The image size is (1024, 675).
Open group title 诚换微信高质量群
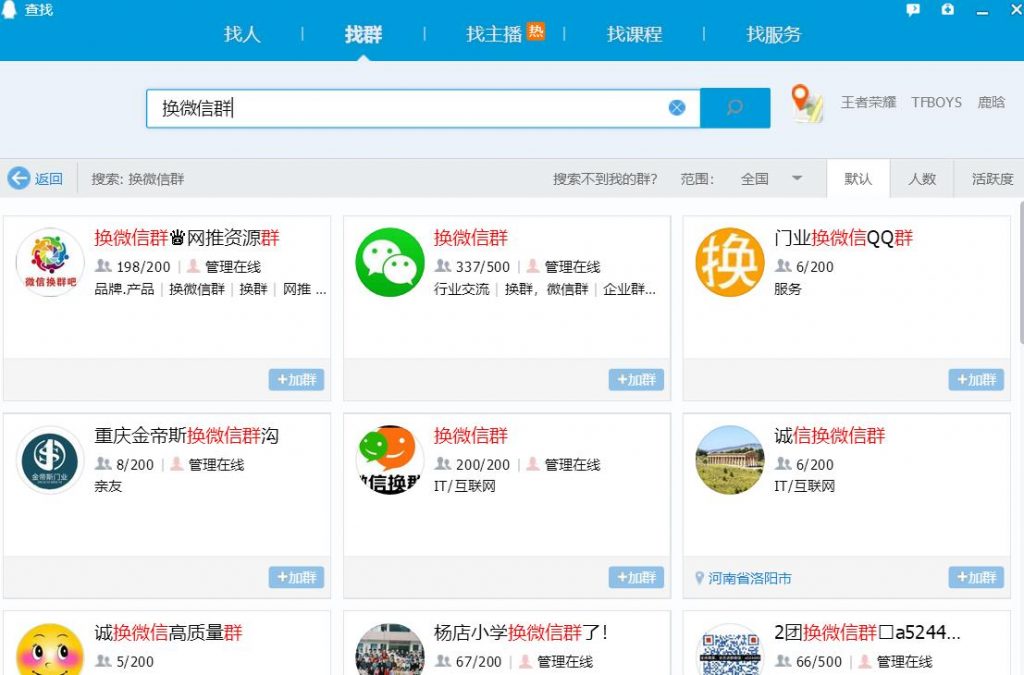(x=168, y=633)
